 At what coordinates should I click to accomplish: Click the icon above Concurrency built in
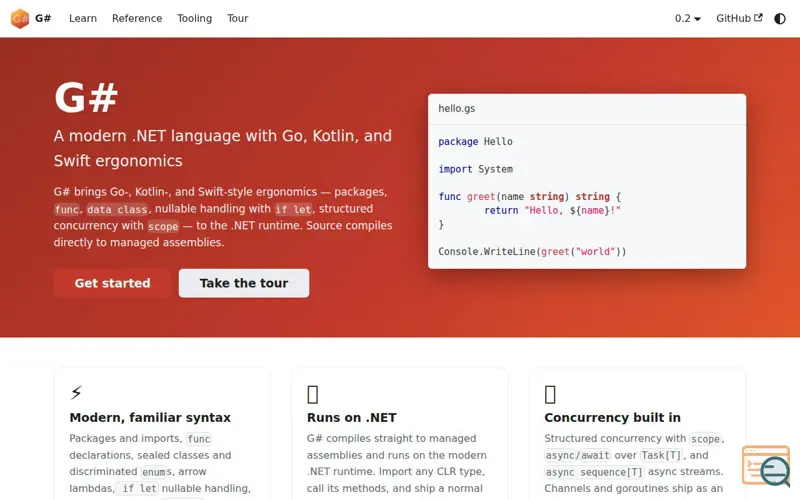point(550,394)
